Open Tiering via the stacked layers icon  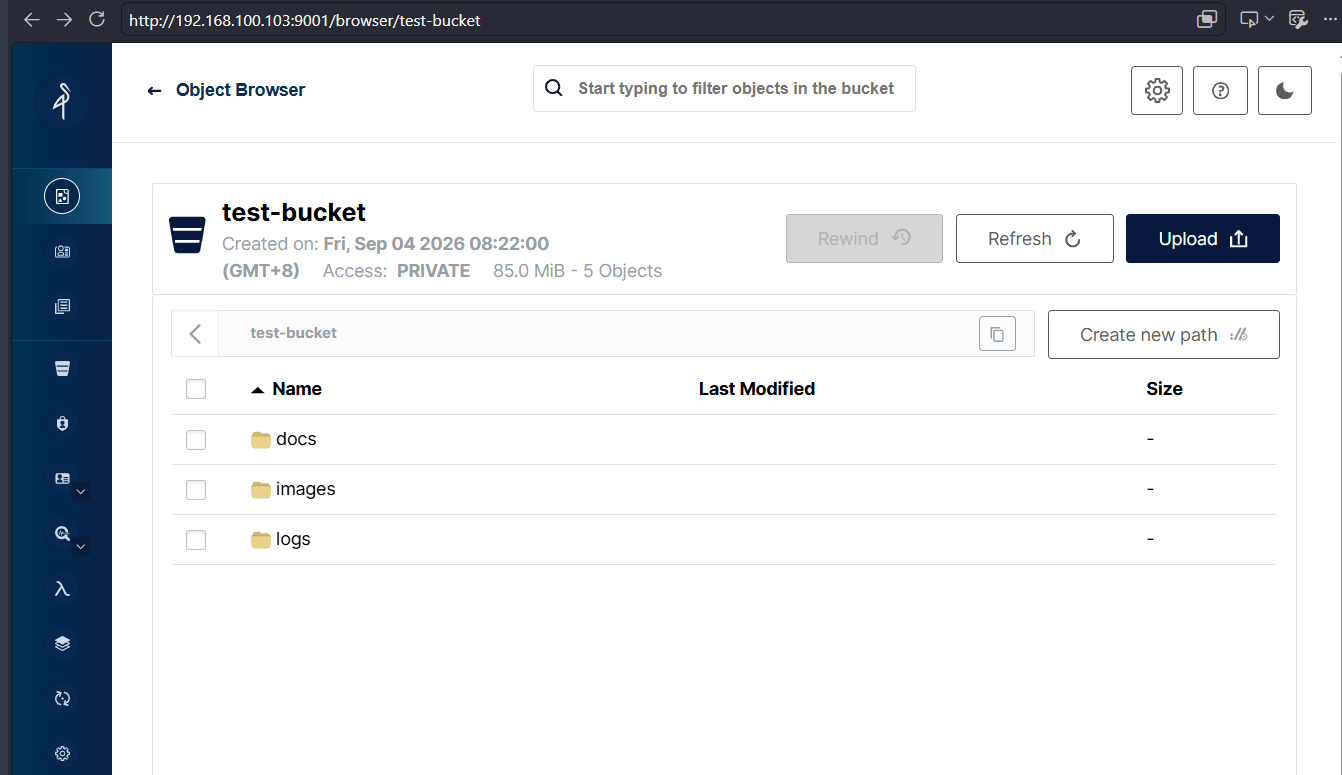click(62, 644)
